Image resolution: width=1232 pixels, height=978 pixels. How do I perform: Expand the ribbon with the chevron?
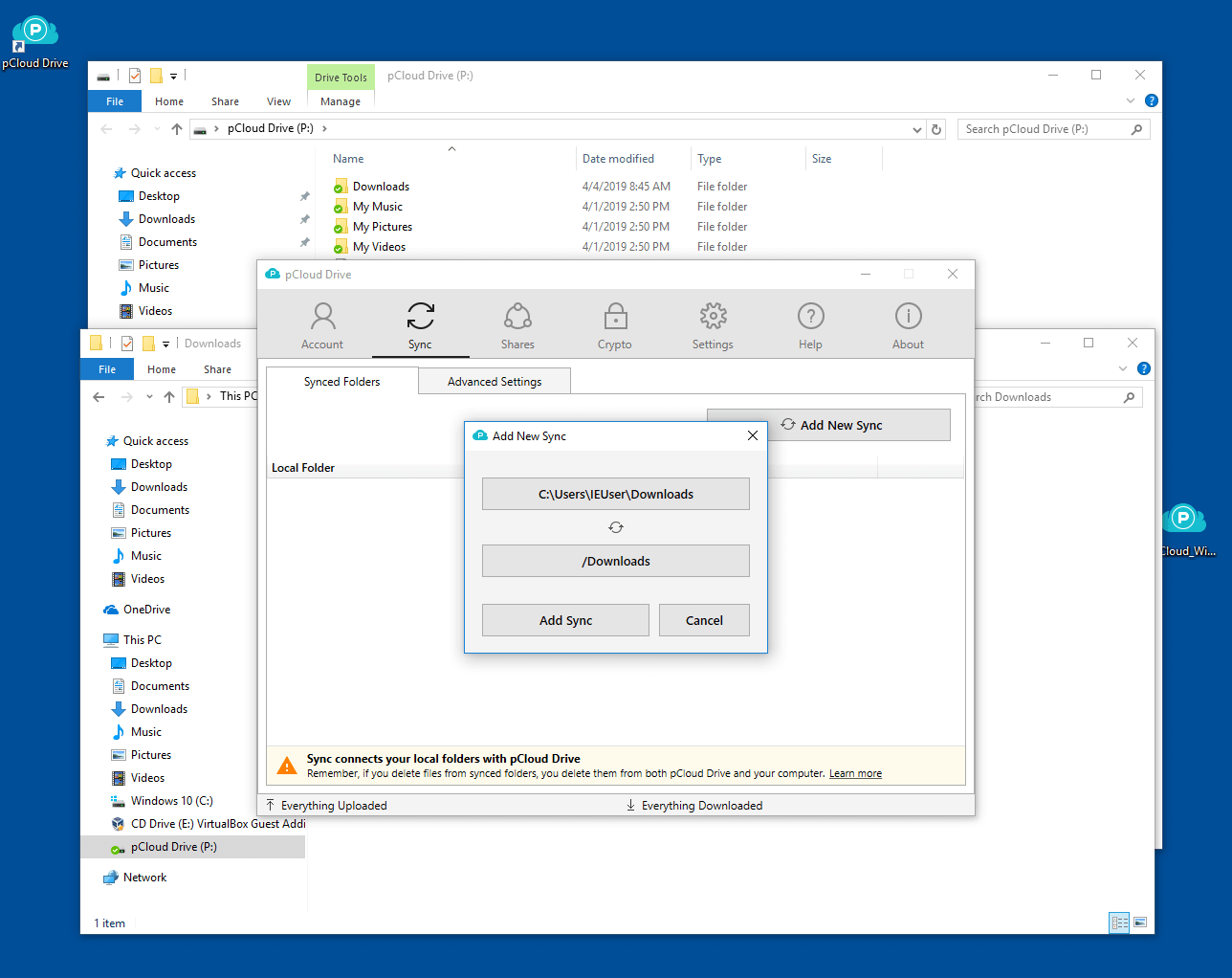click(x=1130, y=100)
